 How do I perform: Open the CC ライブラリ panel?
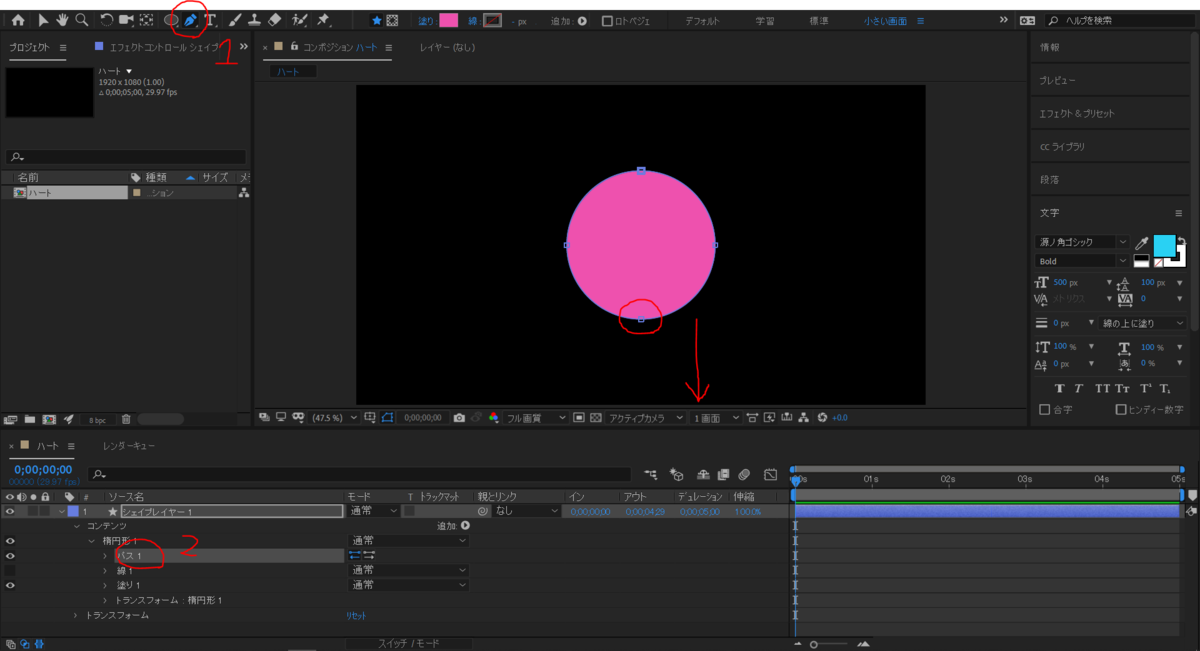(x=1062, y=146)
